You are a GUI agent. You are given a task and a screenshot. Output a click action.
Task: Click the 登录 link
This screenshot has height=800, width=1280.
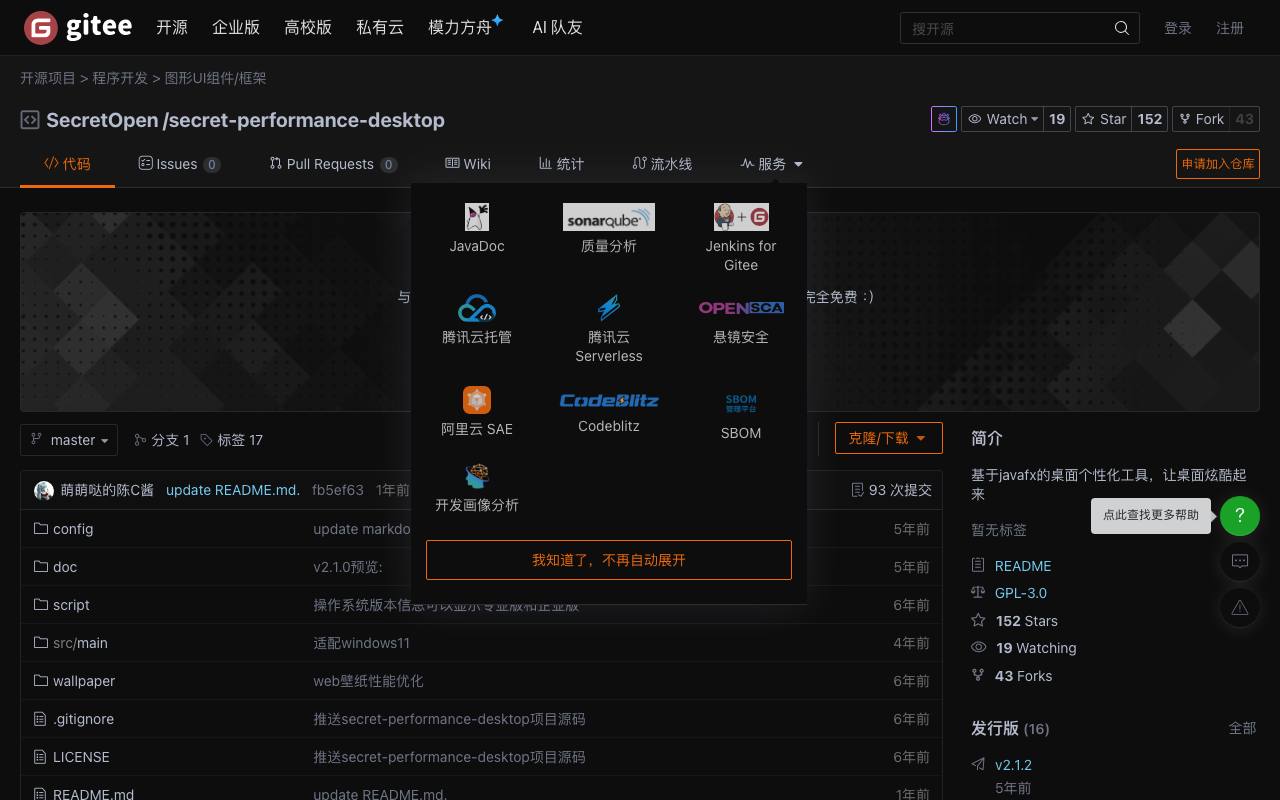[1178, 28]
